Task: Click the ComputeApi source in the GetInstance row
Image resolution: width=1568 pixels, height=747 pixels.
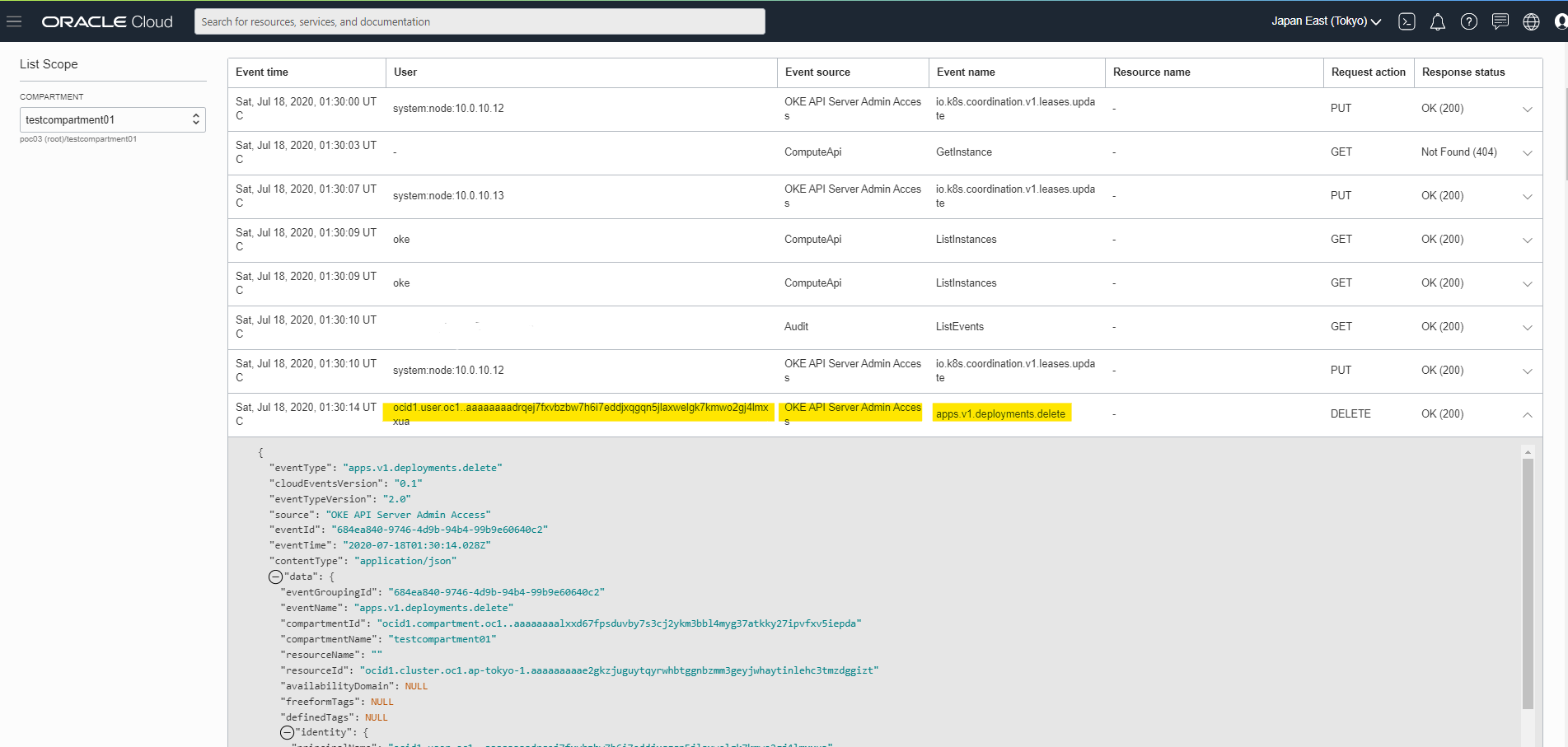Action: click(x=813, y=152)
